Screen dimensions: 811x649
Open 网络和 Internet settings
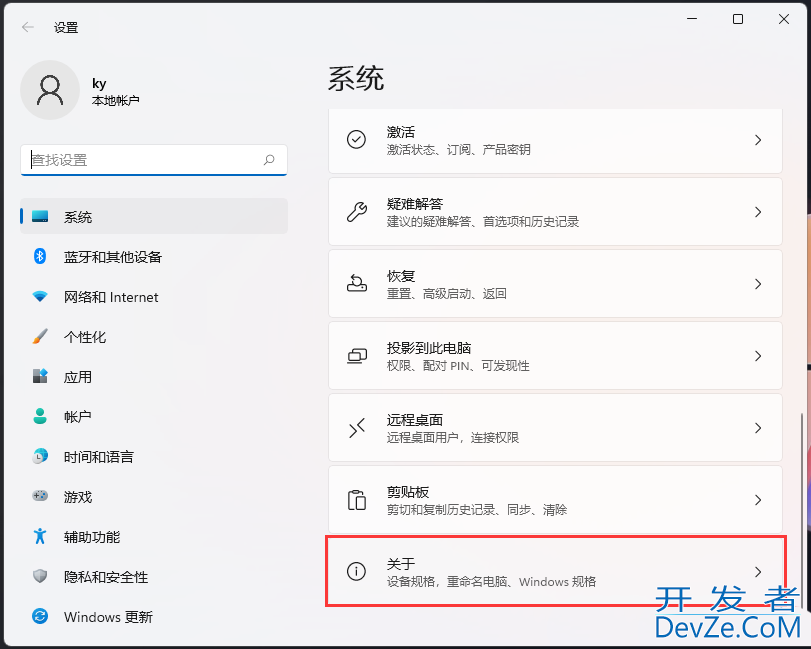tap(154, 296)
